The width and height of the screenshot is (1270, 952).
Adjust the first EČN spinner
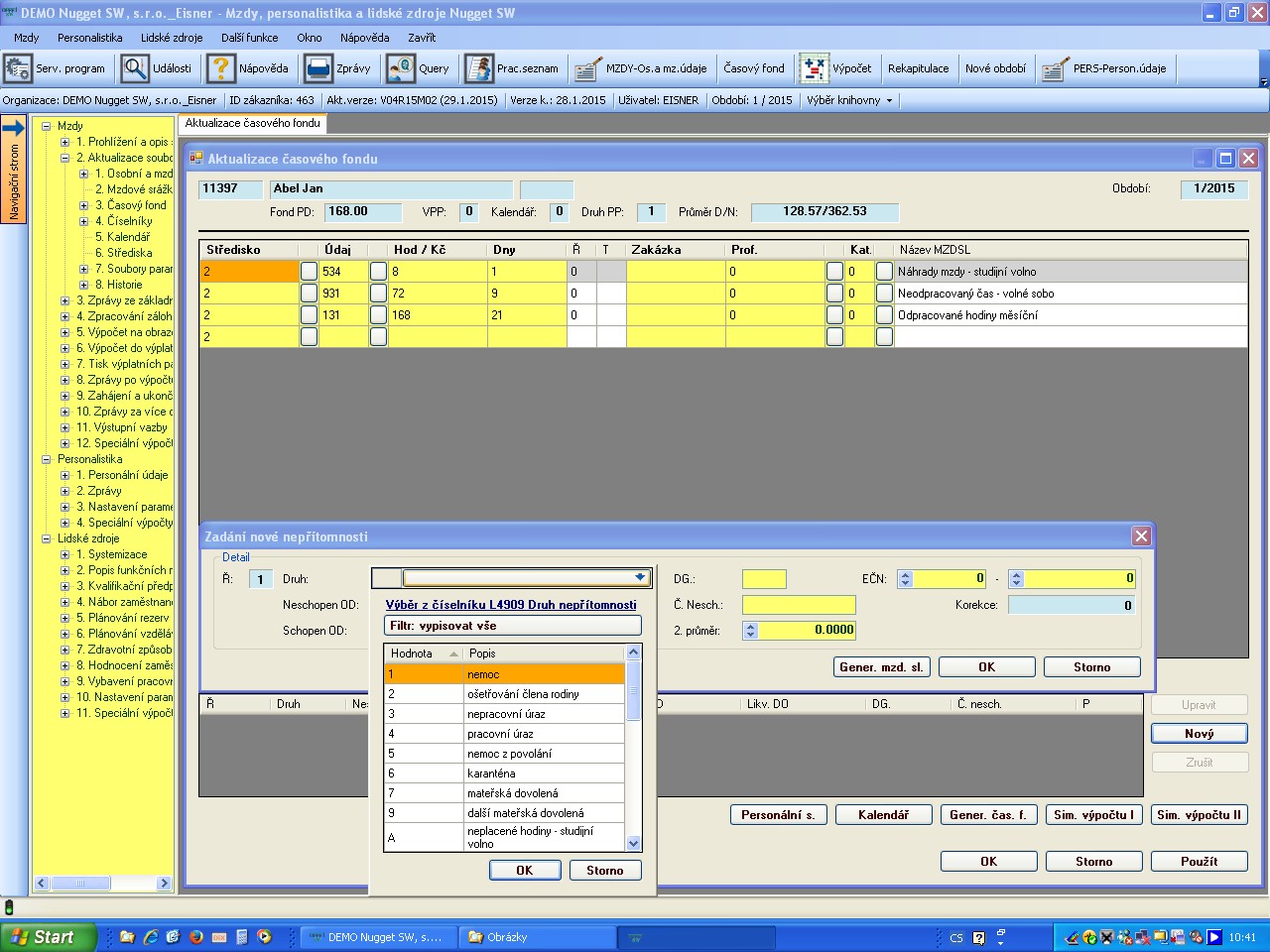click(x=905, y=578)
